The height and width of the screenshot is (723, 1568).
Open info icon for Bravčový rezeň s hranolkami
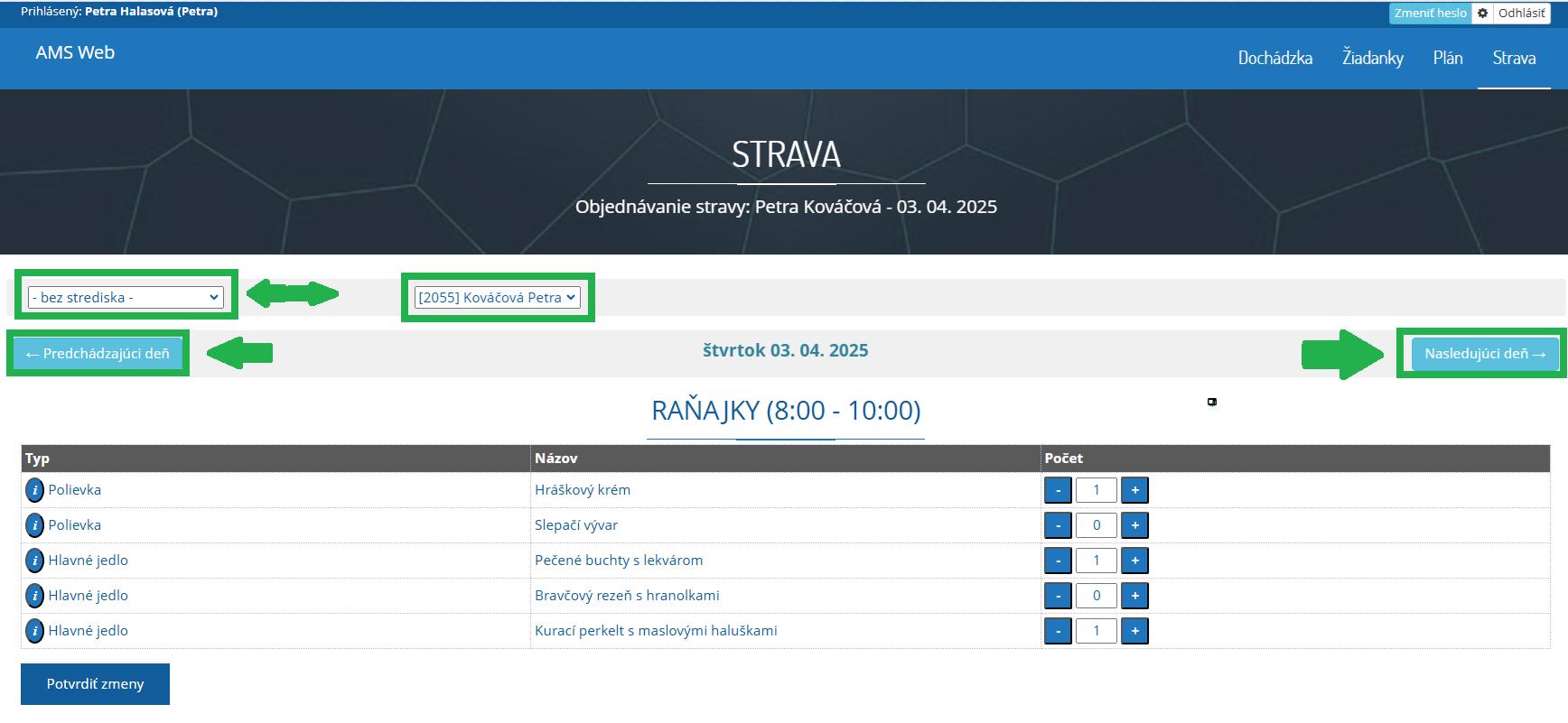point(34,596)
